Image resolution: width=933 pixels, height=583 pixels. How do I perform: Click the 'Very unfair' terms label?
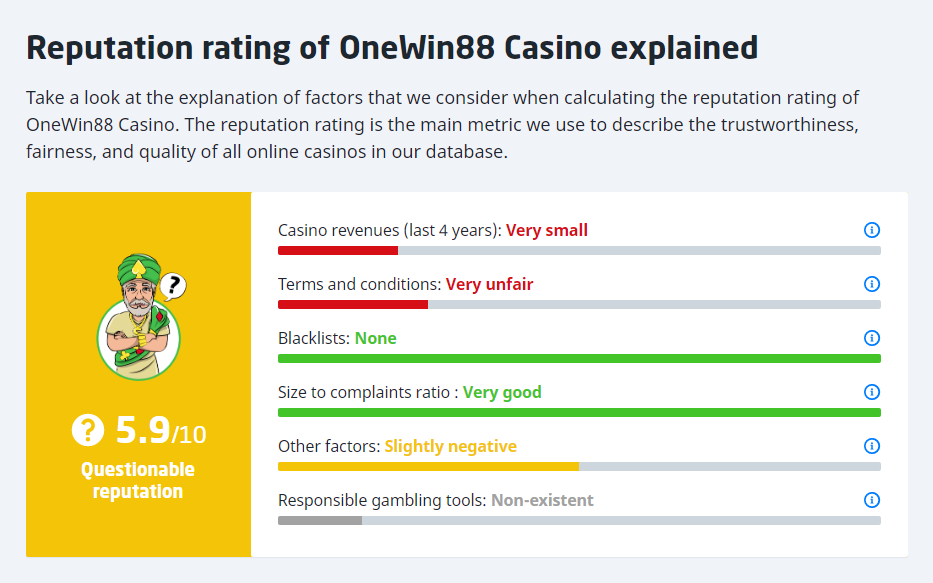pos(489,284)
